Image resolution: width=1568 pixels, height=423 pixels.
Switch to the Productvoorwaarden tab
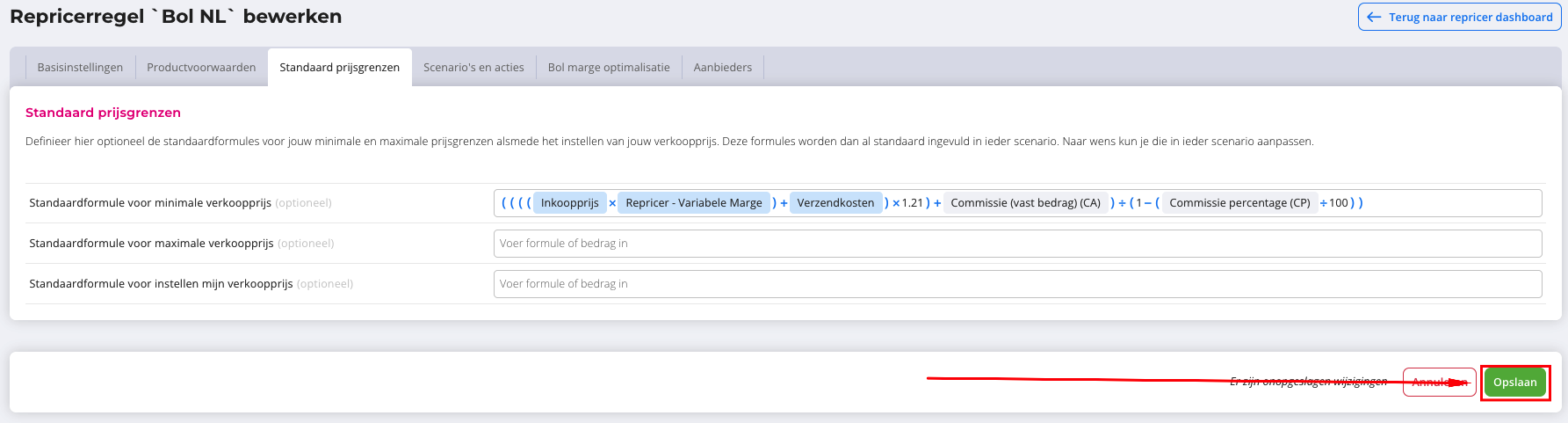pos(201,68)
